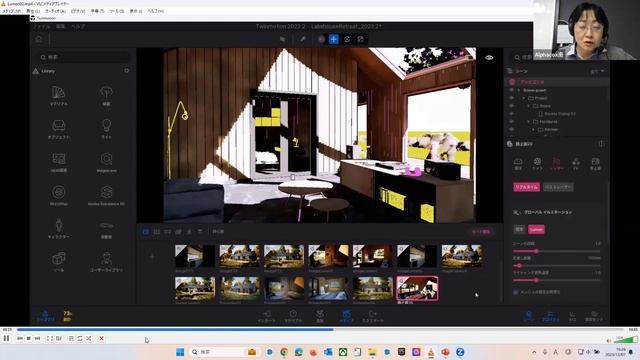
Task: Open the HDRI environments library category
Action: point(59,162)
